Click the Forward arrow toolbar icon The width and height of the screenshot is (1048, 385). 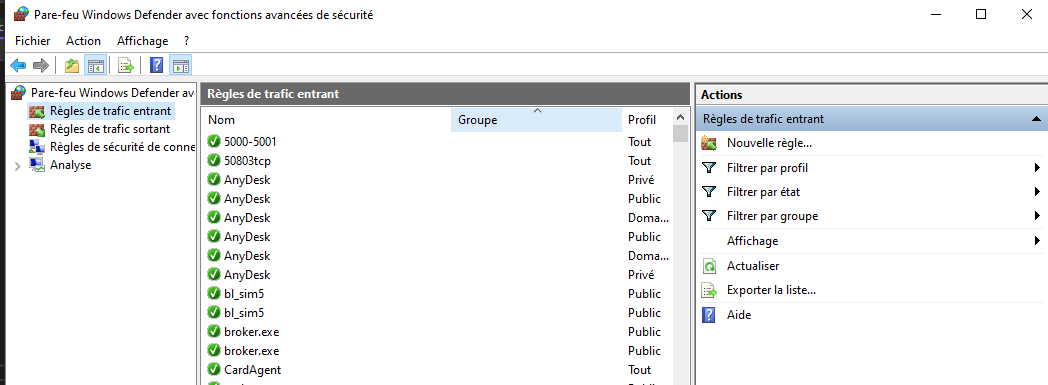click(41, 66)
